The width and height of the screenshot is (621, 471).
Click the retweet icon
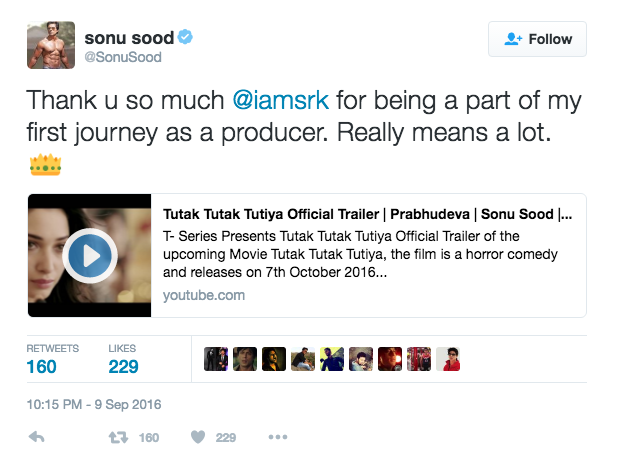tap(116, 437)
